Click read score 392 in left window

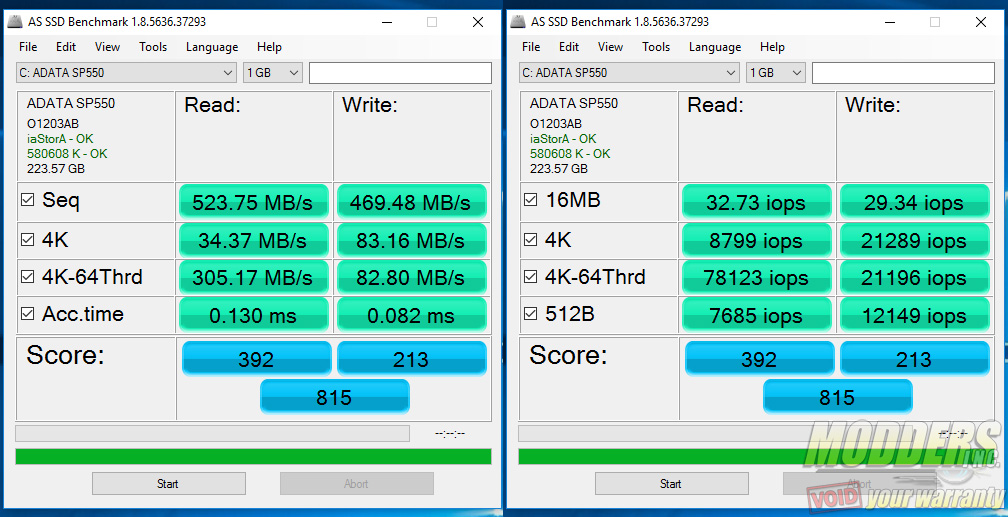point(256,358)
